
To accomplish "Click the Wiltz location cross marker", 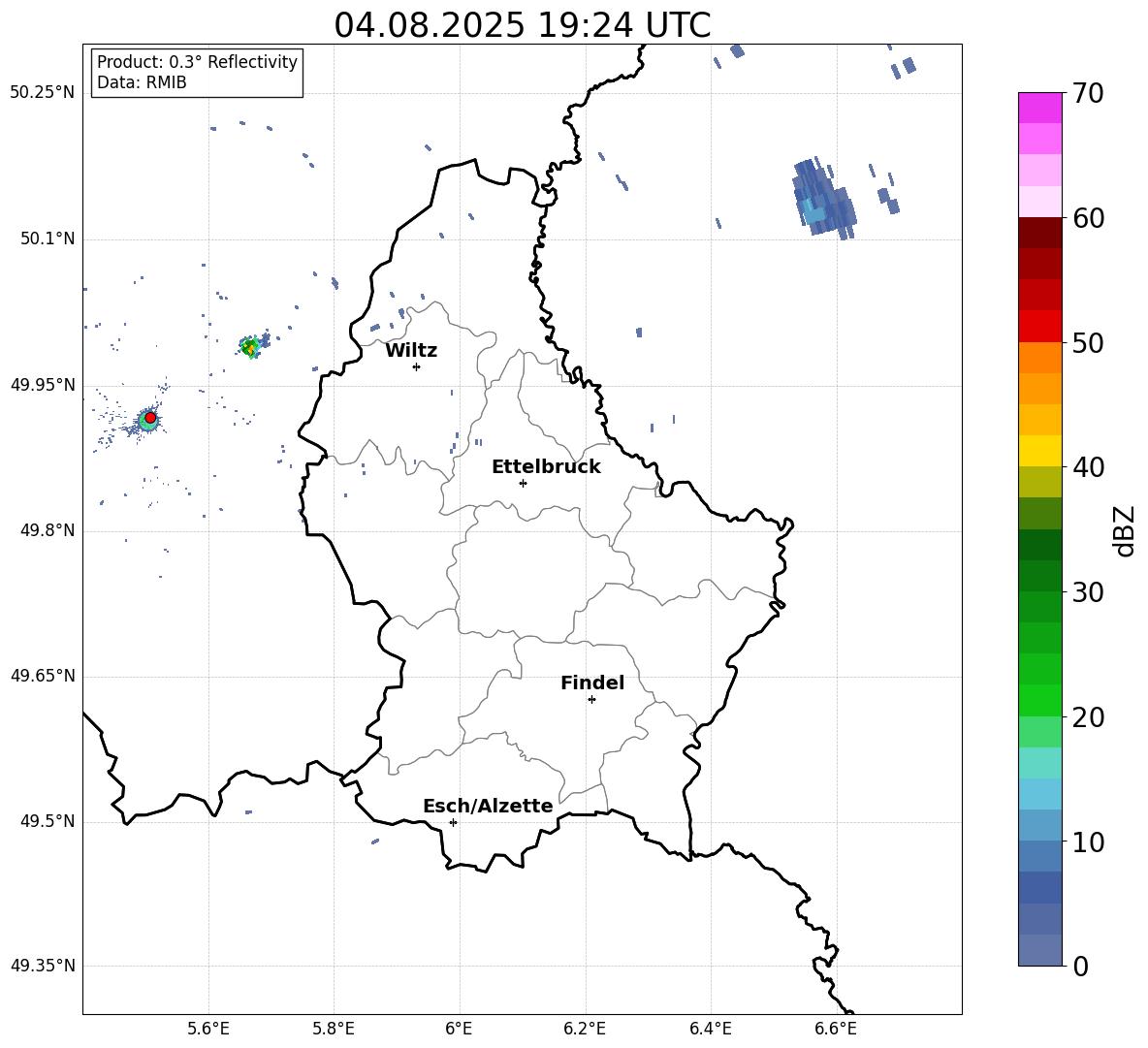I will 417,366.
